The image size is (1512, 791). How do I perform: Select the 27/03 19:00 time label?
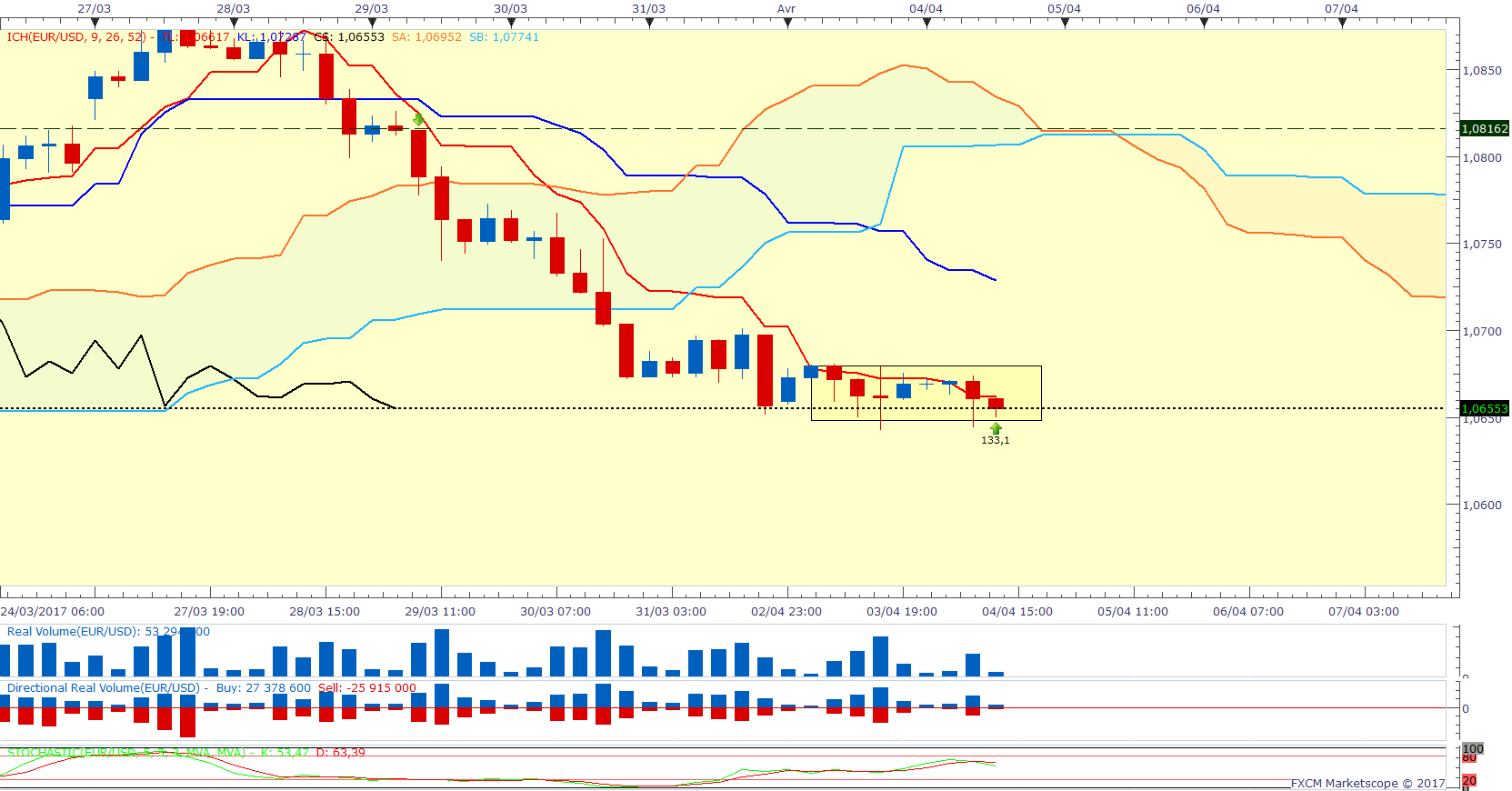tap(209, 612)
